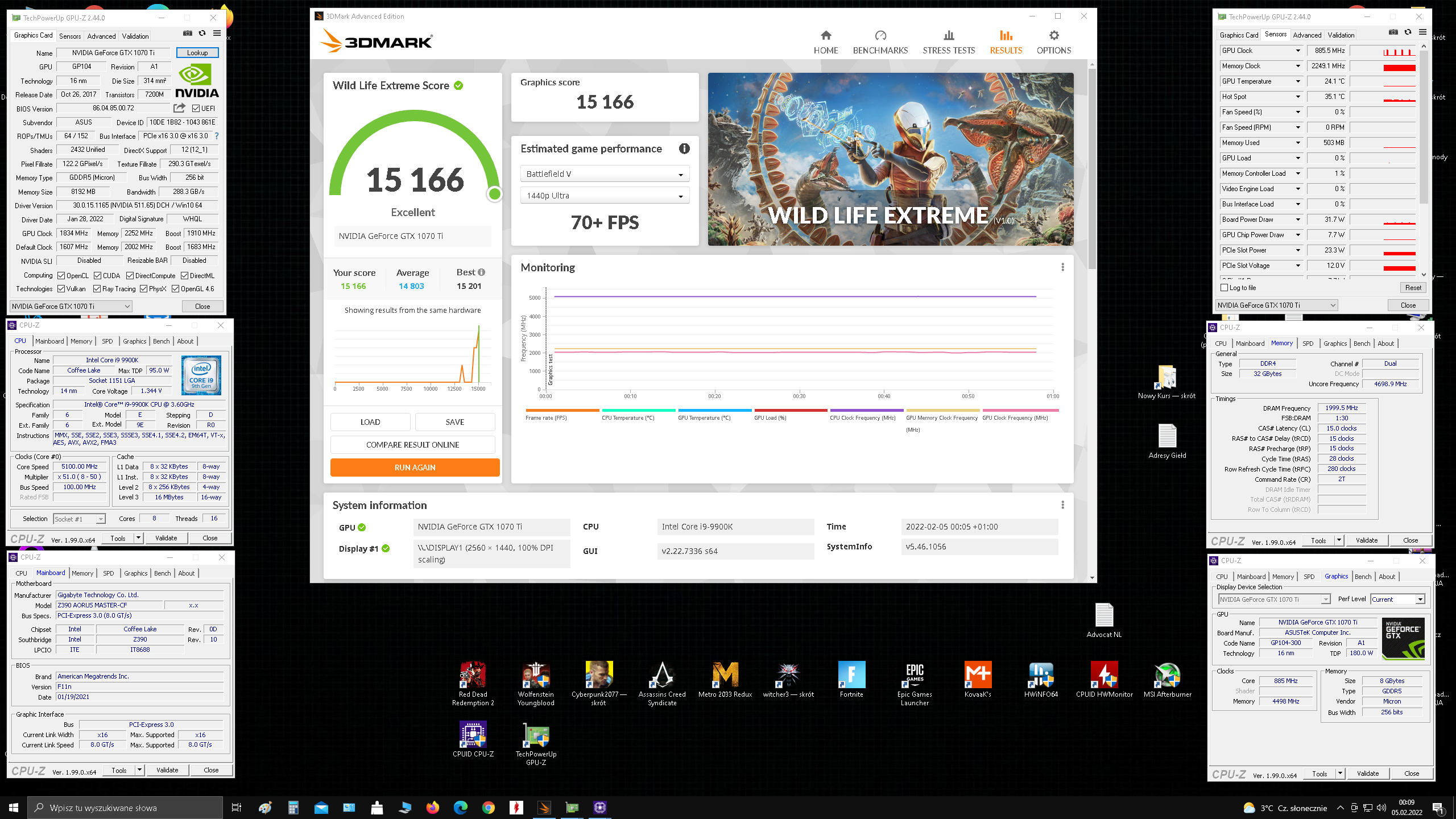Open Epic Games Launcher desktop icon
The image size is (1456, 819).
(x=915, y=684)
